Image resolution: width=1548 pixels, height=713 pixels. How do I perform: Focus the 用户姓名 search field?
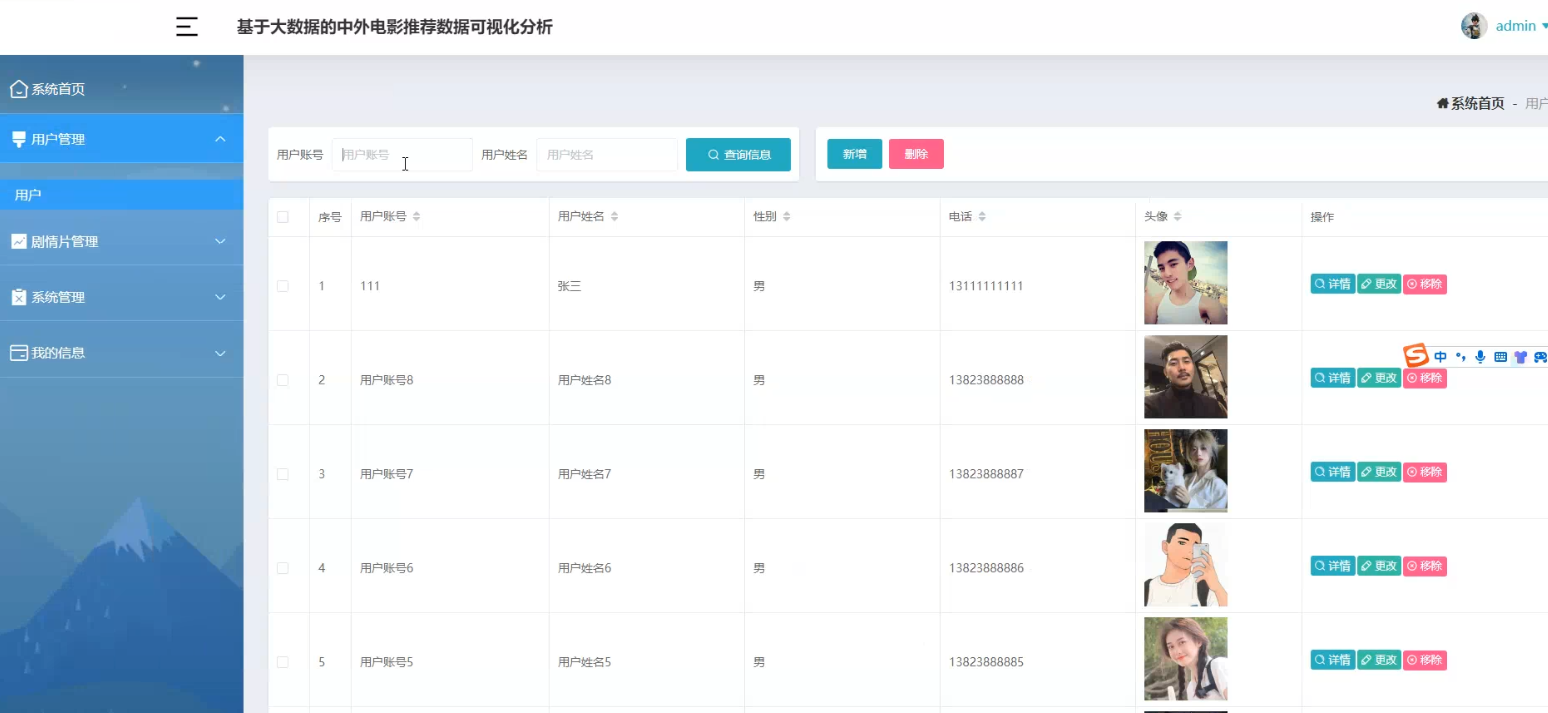607,155
